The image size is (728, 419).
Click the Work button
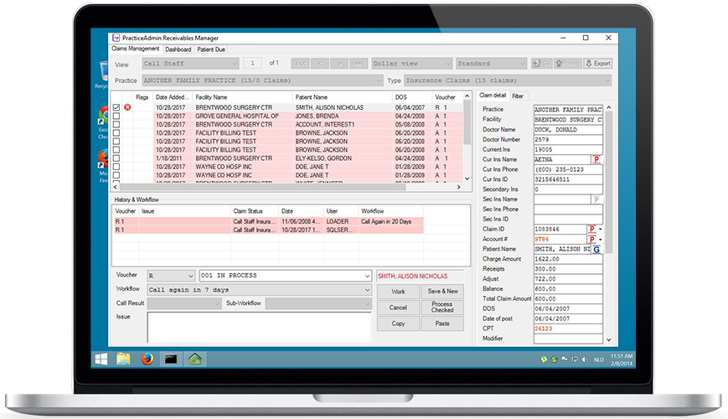pyautogui.click(x=398, y=291)
